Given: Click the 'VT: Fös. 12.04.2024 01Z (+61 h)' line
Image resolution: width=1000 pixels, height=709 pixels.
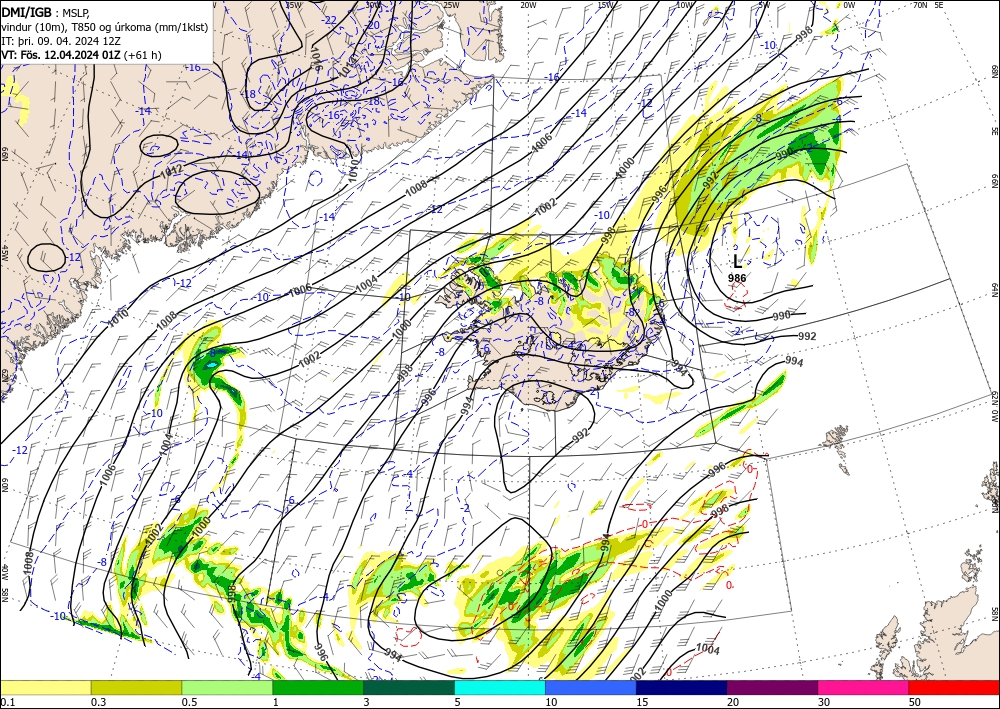Looking at the screenshot, I should point(81,55).
